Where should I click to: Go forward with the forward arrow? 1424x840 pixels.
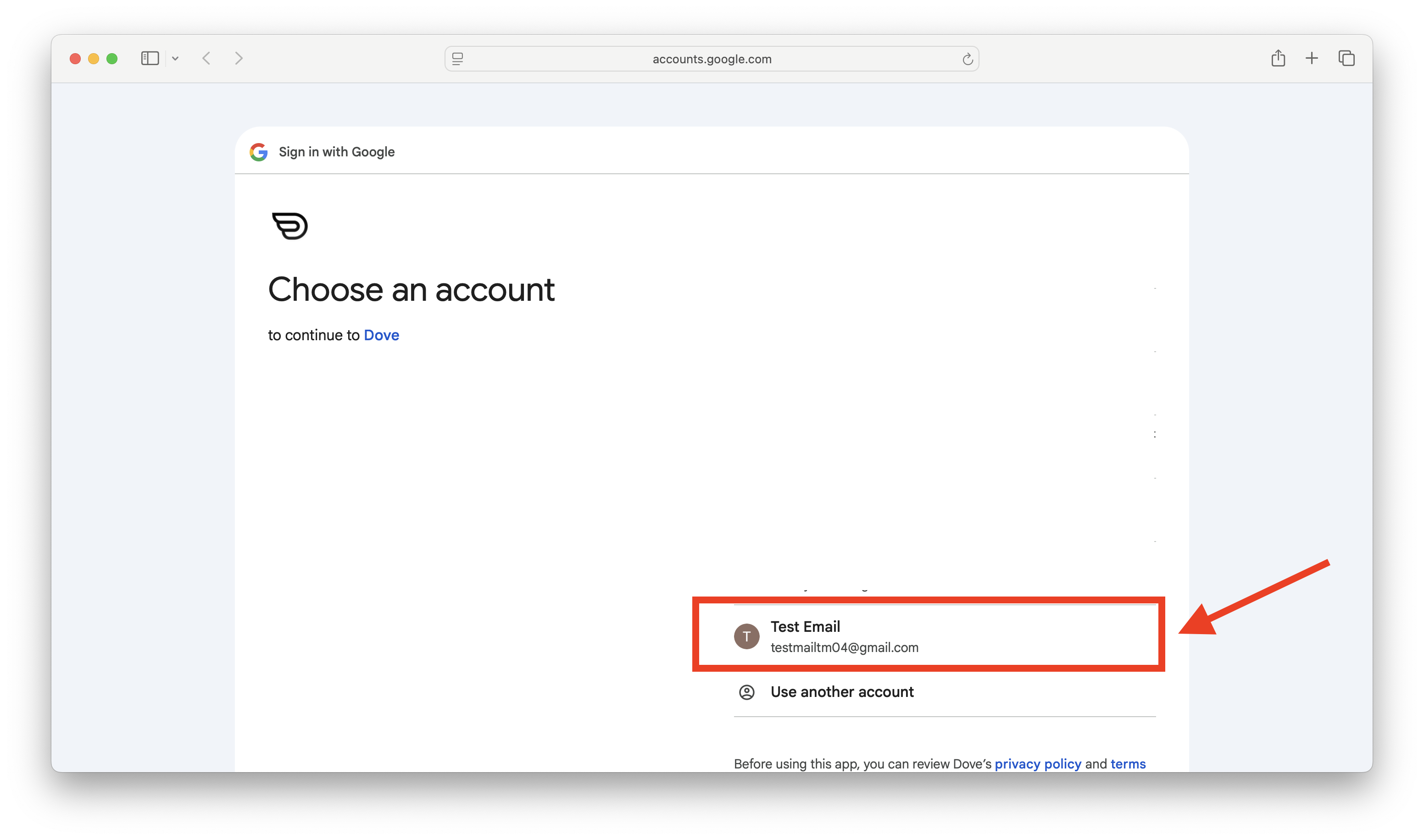click(239, 58)
